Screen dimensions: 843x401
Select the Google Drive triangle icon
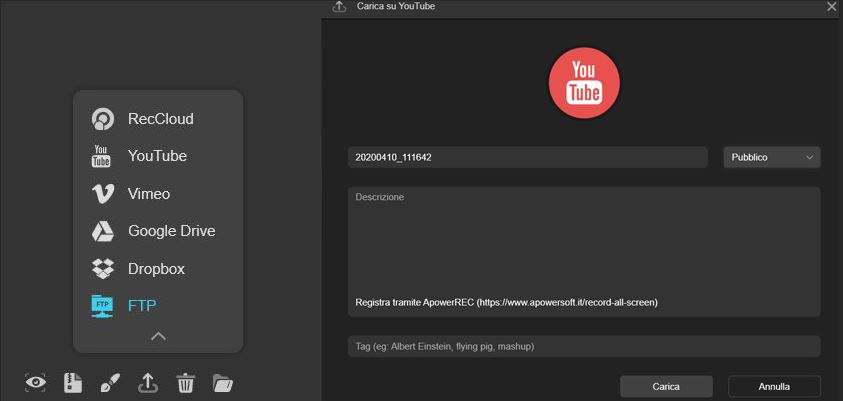[x=102, y=231]
